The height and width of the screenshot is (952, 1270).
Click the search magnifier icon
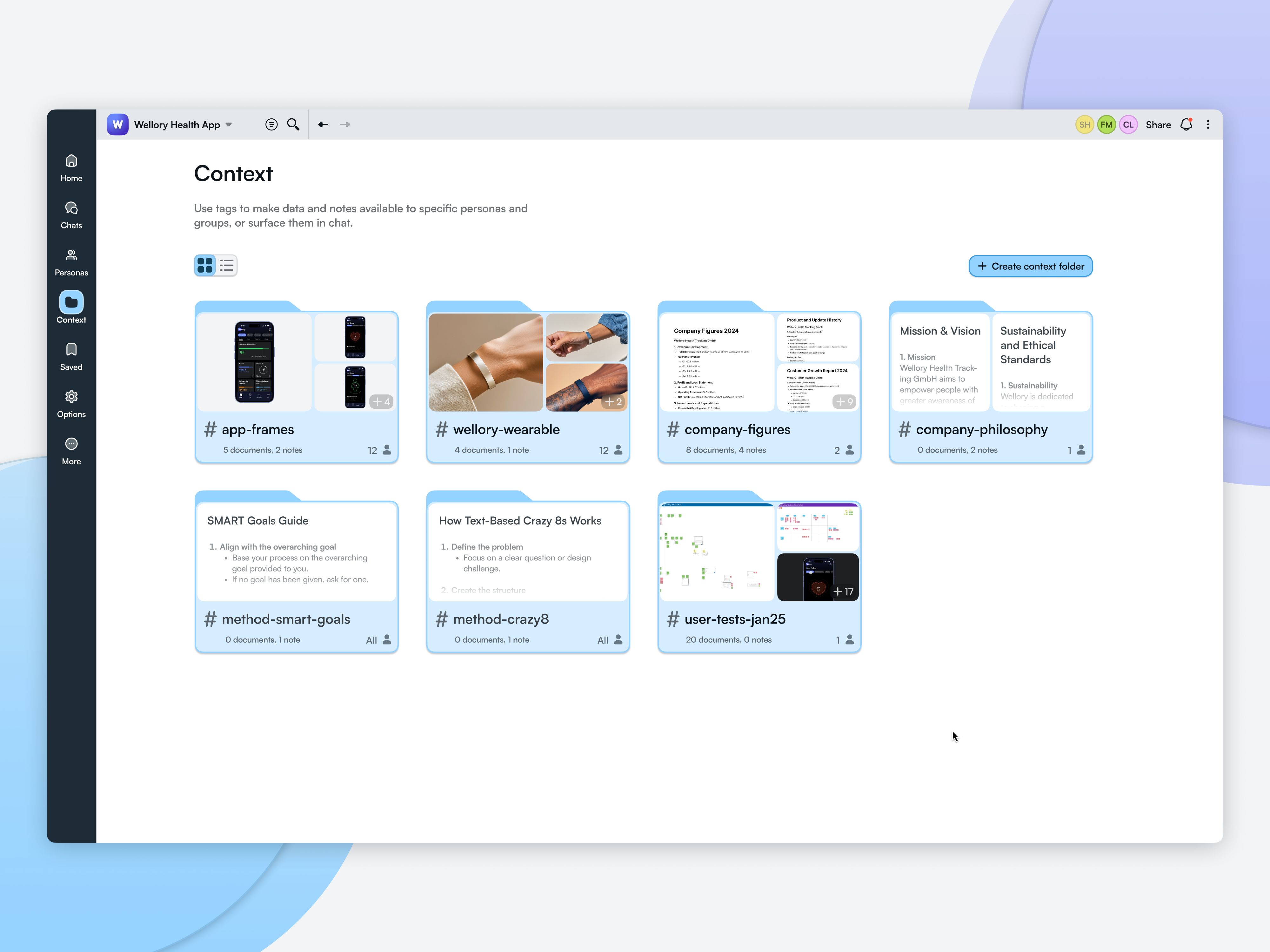pos(293,124)
